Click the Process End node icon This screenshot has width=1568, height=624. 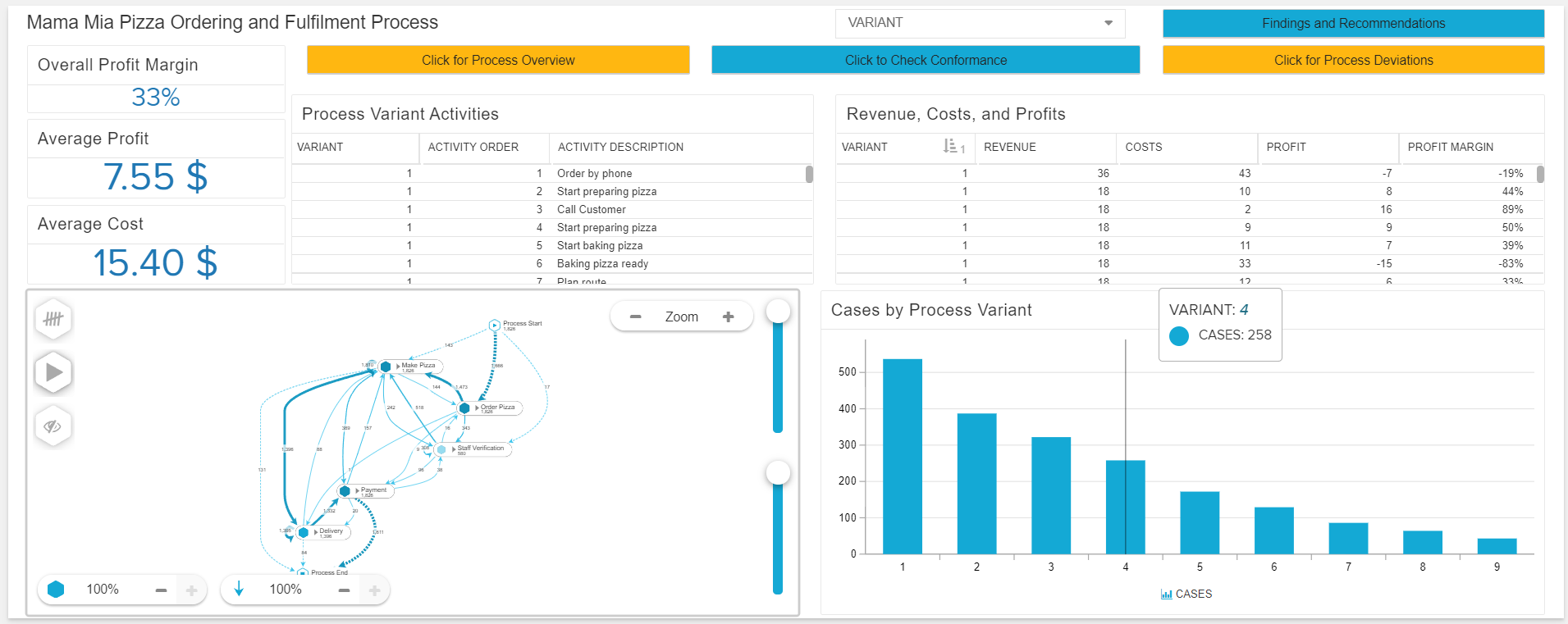[303, 573]
